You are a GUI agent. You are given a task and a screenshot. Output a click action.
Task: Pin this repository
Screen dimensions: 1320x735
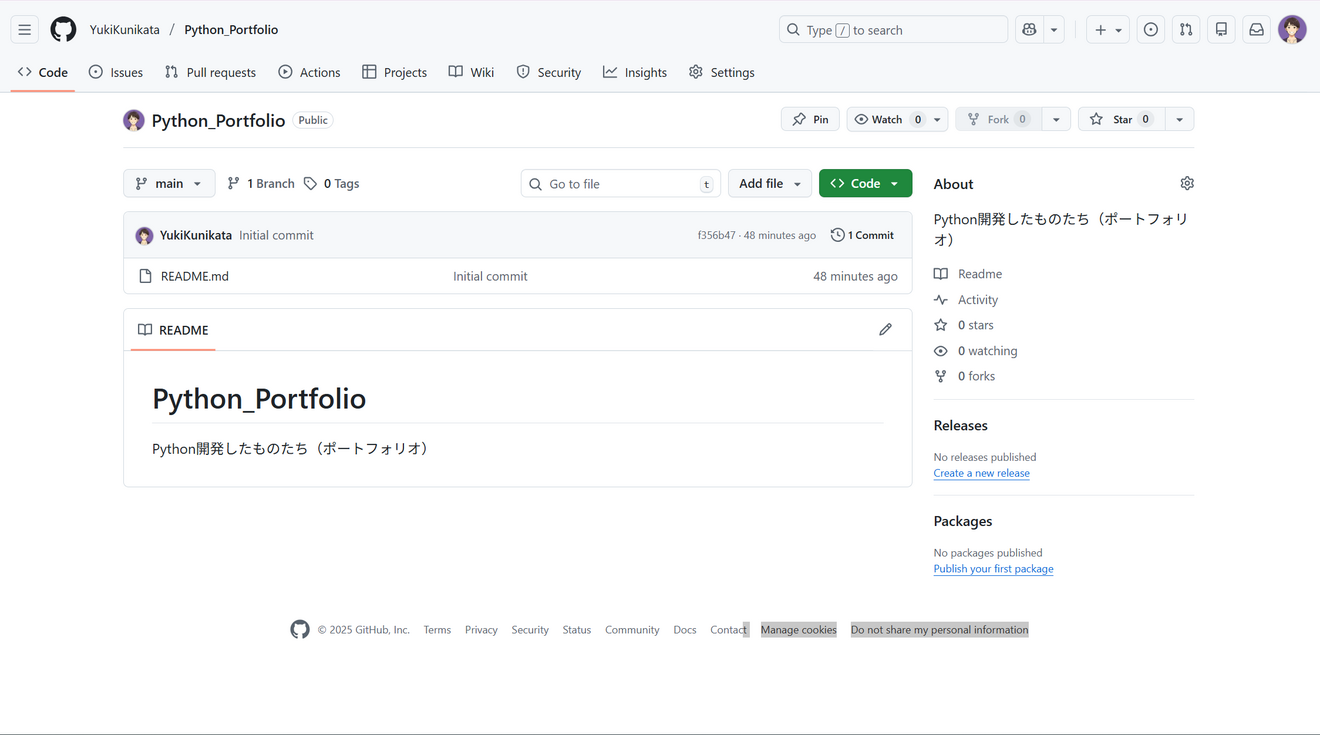[810, 119]
